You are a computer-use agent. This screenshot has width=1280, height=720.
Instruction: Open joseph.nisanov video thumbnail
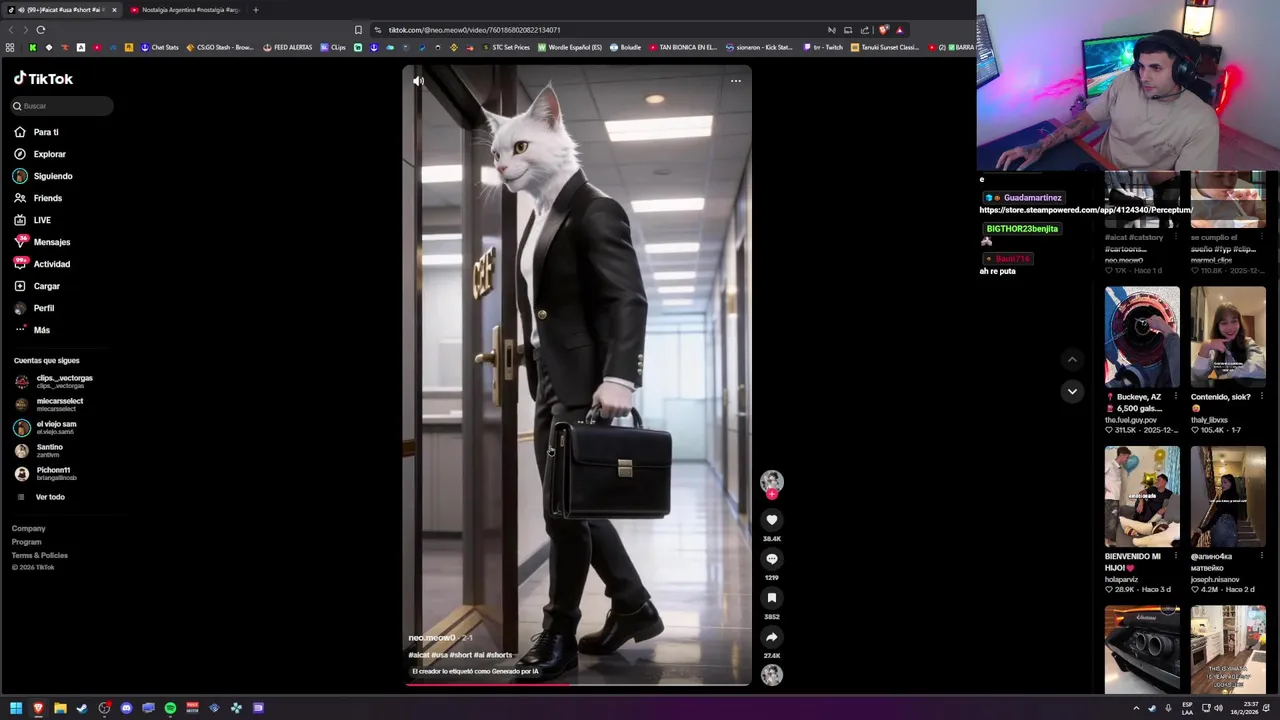[1228, 497]
